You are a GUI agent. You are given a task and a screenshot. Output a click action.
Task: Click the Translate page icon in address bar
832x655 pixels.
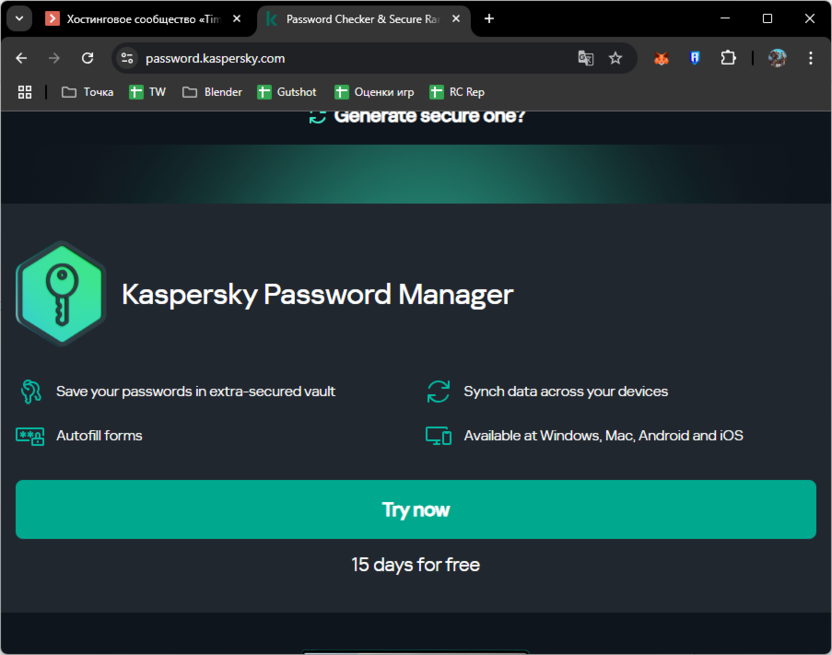click(586, 58)
